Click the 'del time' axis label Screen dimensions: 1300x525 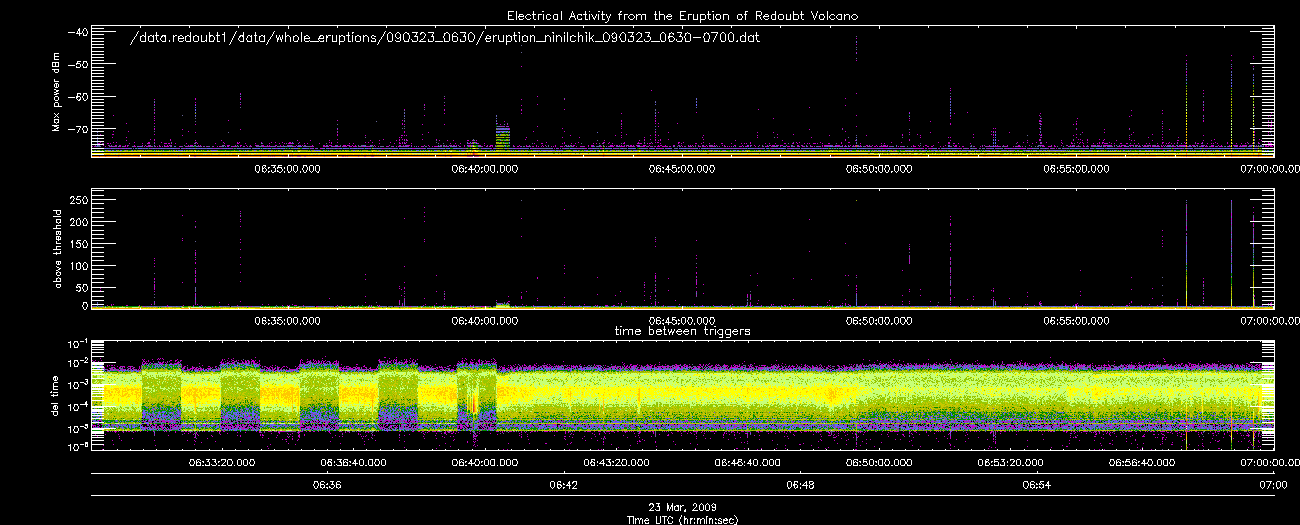coord(56,396)
